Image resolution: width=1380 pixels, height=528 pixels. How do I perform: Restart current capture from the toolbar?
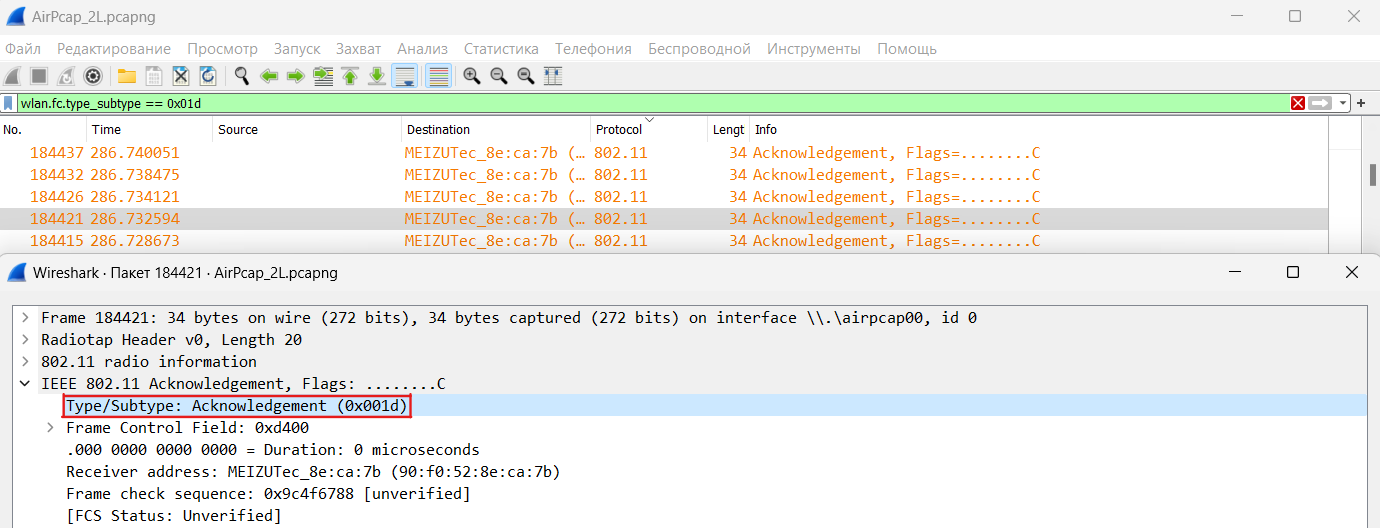[65, 76]
